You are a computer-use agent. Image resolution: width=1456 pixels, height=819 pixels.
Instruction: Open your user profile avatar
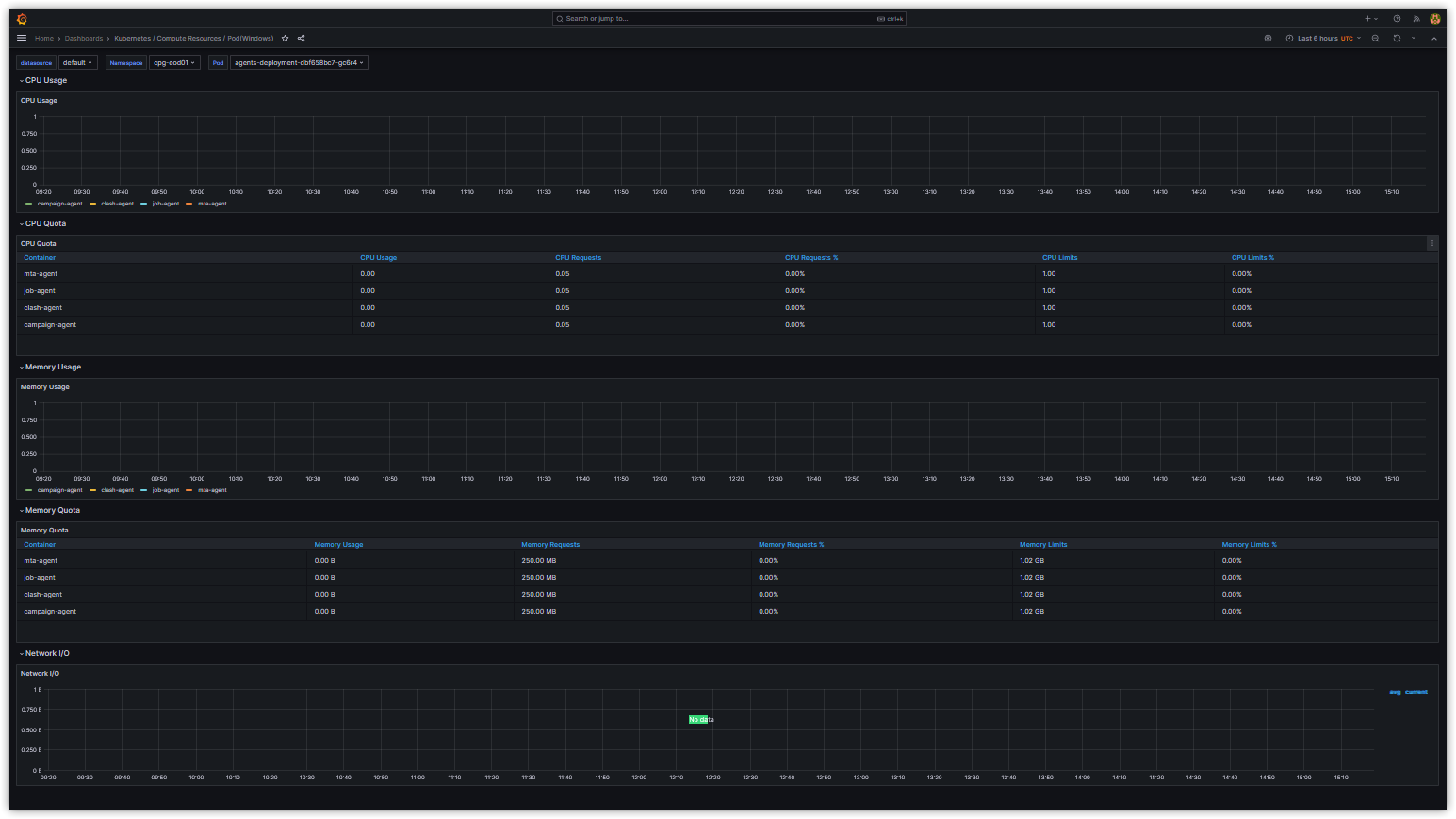(1434, 18)
